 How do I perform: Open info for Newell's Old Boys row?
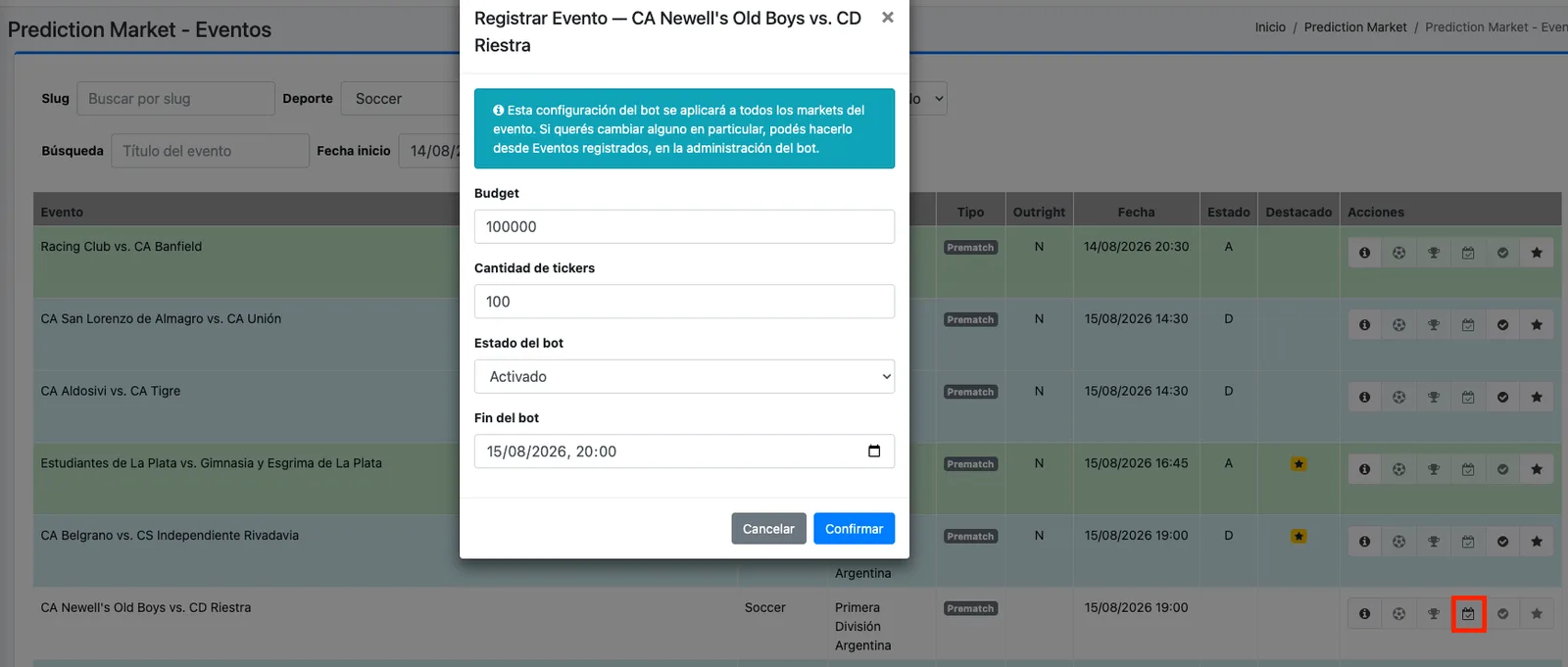click(x=1364, y=614)
